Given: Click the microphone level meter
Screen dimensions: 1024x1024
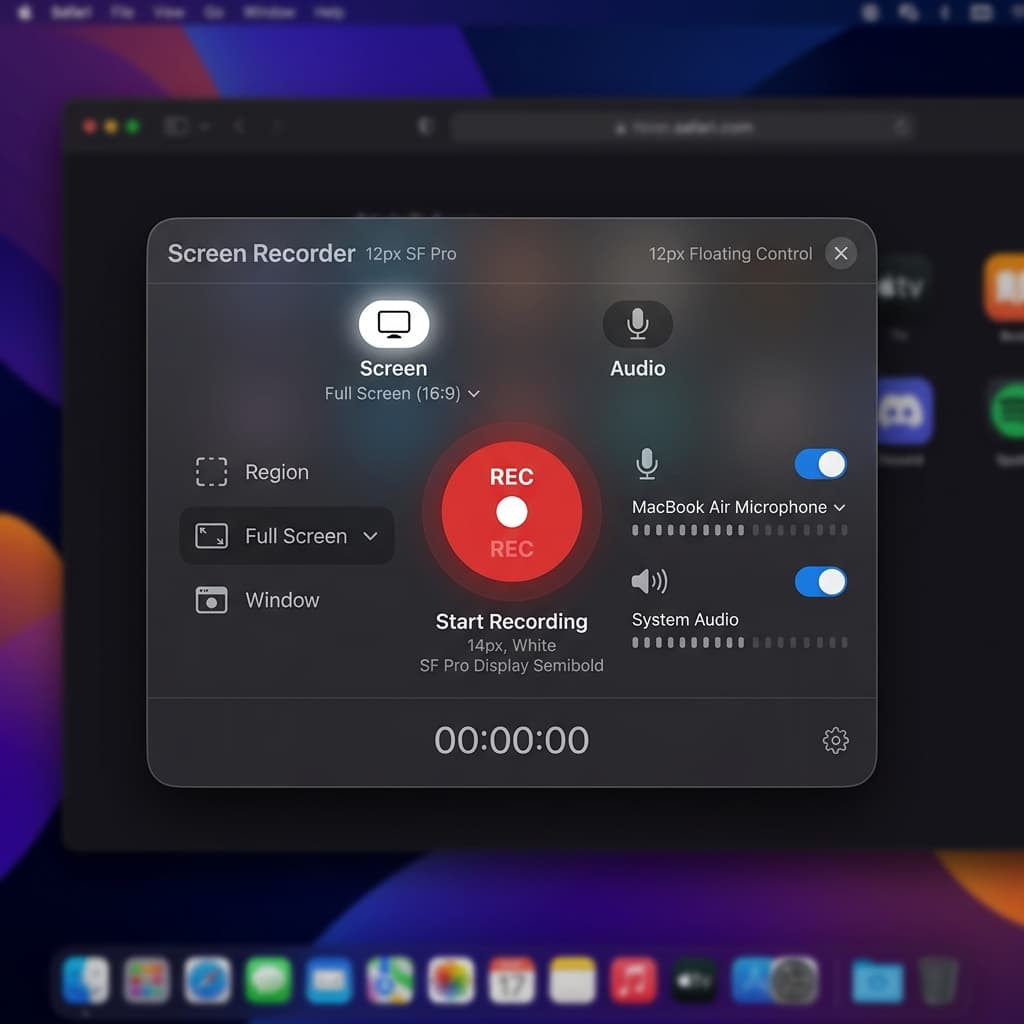Looking at the screenshot, I should (739, 530).
